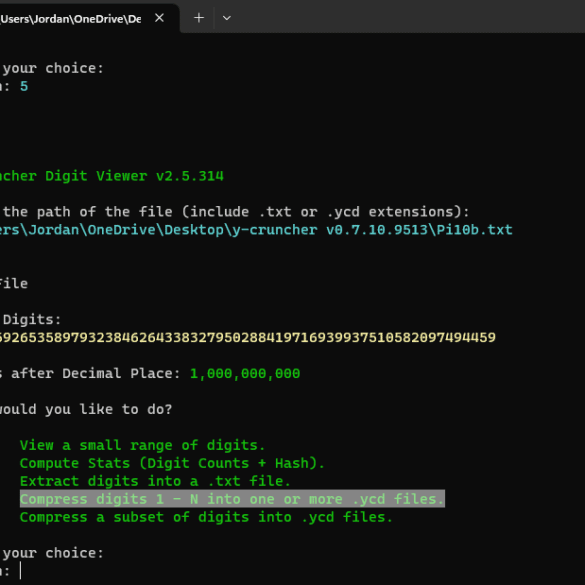Click 'would you like to do?' prompt text

point(86,409)
